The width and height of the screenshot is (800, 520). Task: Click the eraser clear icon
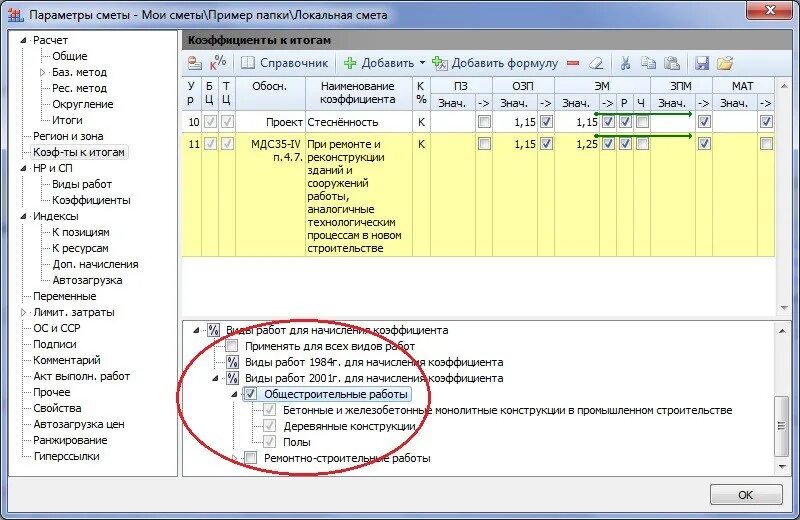pos(596,63)
